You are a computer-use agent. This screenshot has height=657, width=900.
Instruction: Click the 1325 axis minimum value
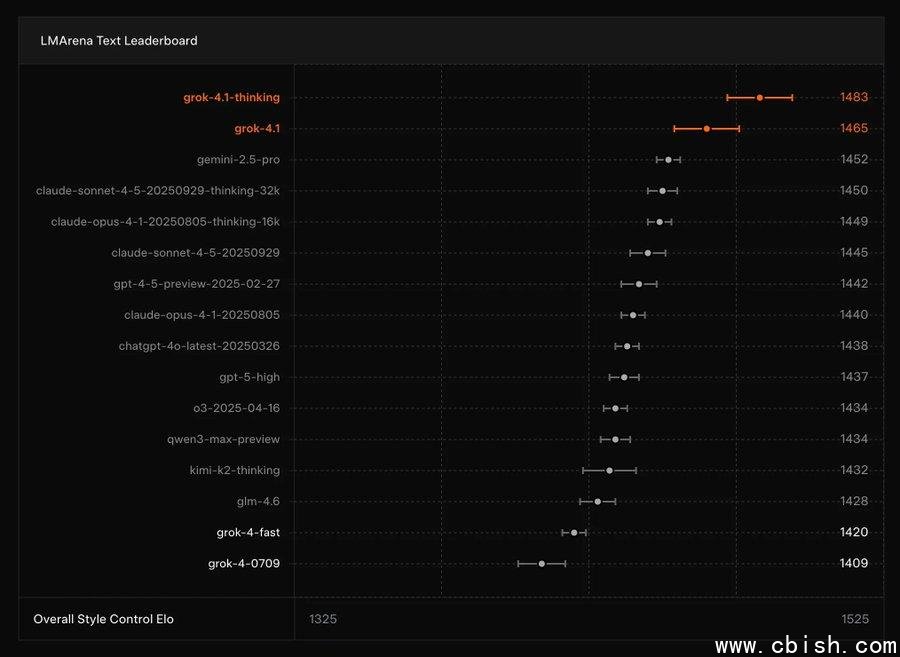(x=323, y=619)
